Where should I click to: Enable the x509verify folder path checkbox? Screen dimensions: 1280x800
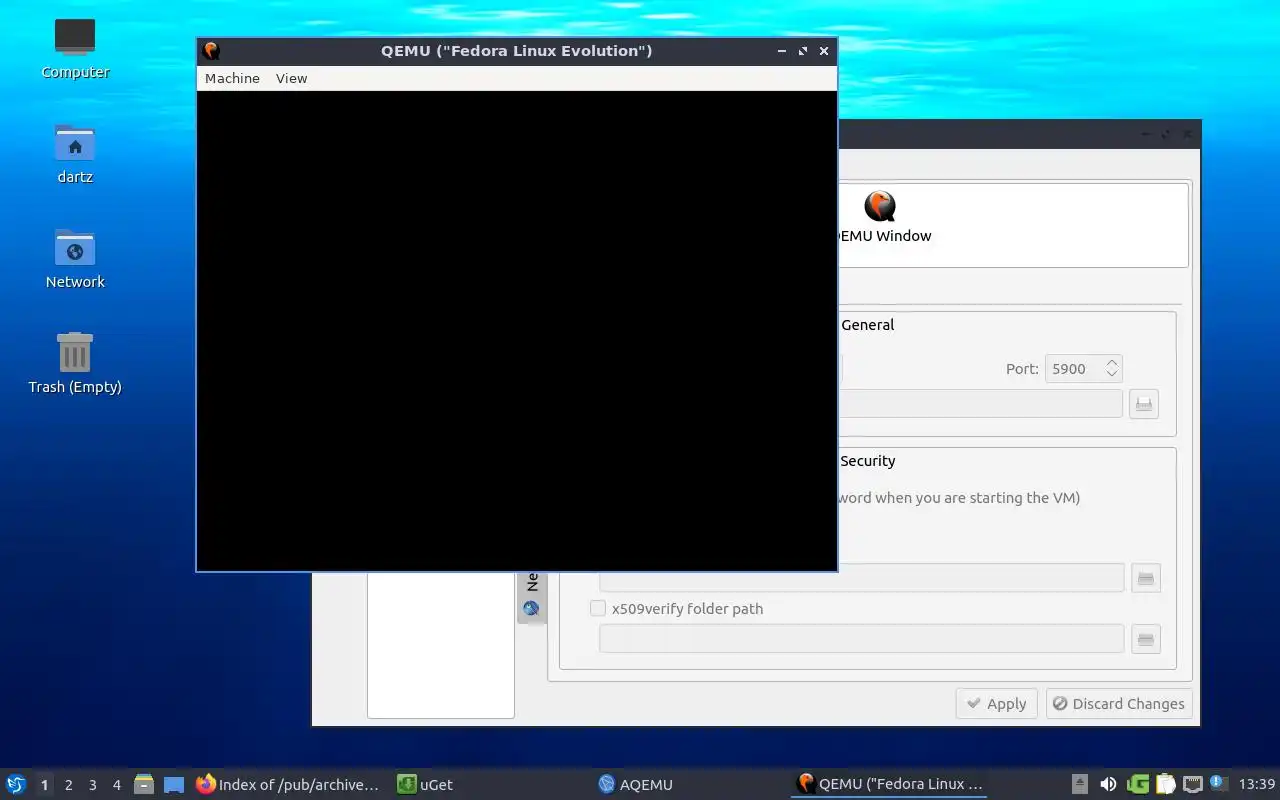(598, 608)
